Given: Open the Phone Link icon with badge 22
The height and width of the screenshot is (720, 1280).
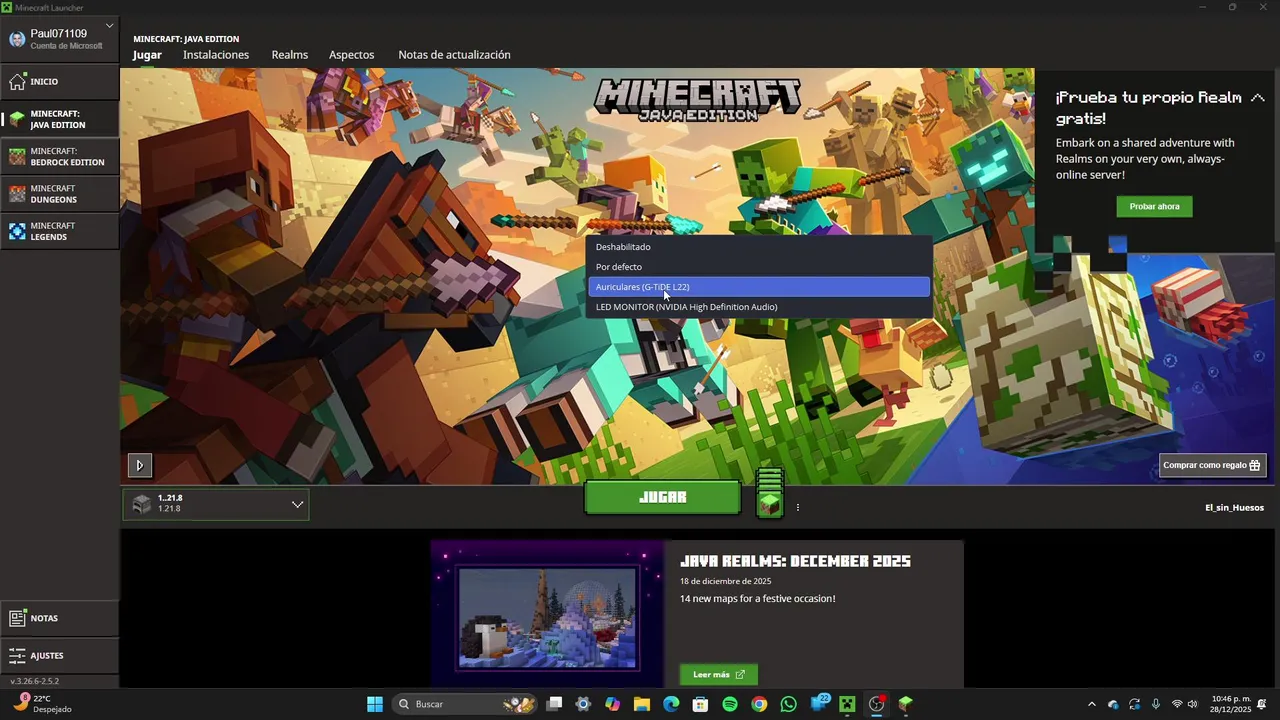Looking at the screenshot, I should pos(819,704).
